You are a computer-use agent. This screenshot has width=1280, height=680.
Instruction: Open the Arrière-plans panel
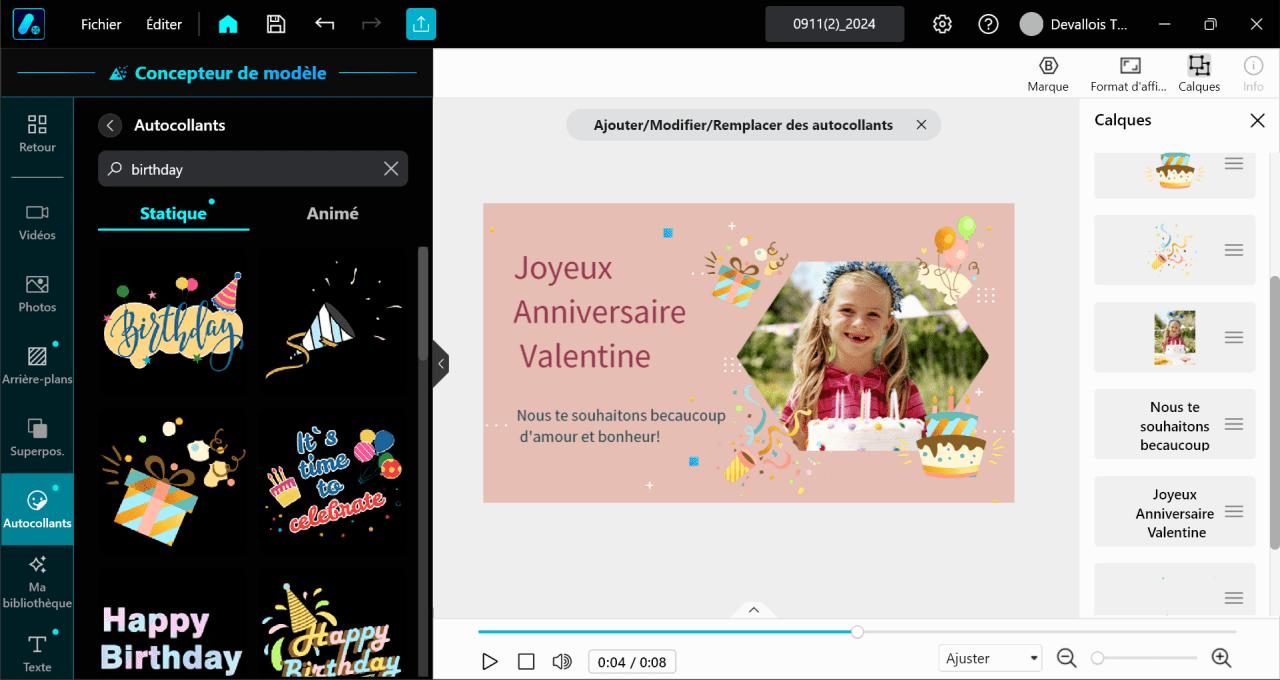(37, 364)
